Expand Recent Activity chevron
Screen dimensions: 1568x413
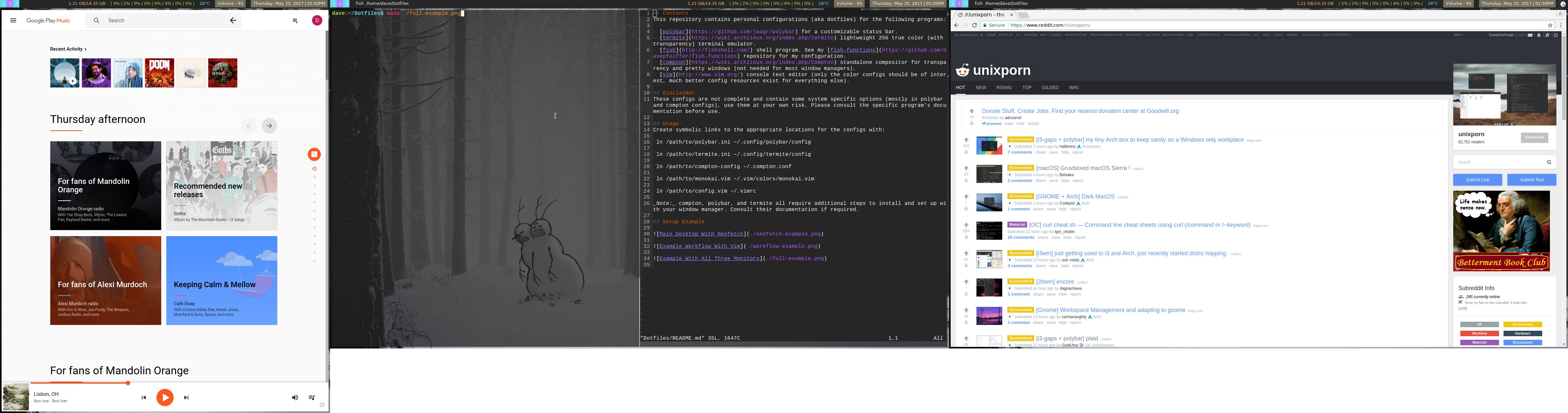coord(85,49)
